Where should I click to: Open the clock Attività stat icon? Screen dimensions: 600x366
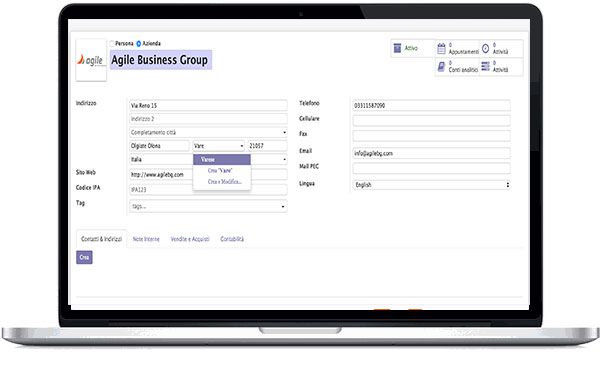[485, 49]
